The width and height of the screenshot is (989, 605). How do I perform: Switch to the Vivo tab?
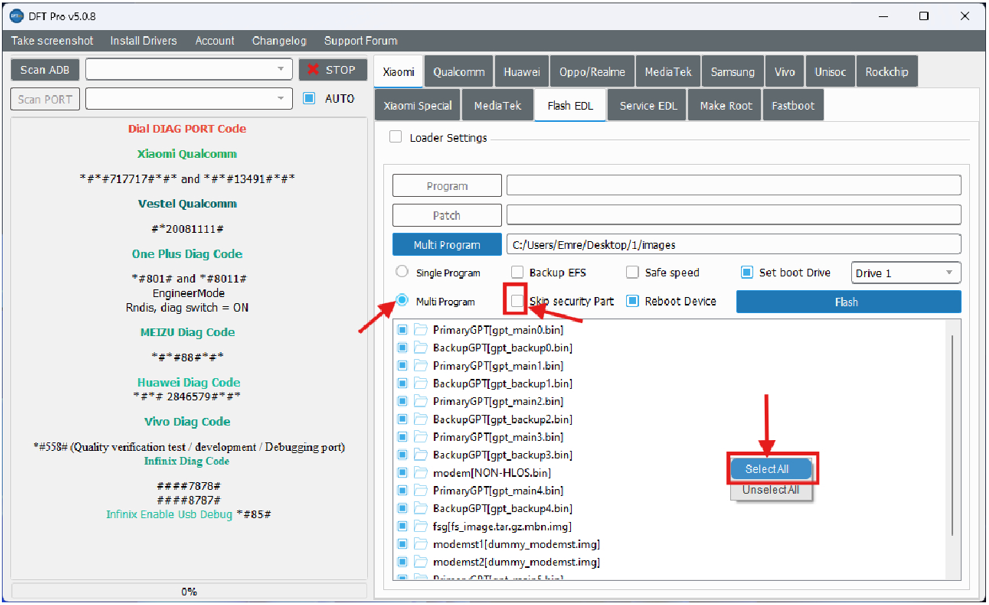[784, 71]
